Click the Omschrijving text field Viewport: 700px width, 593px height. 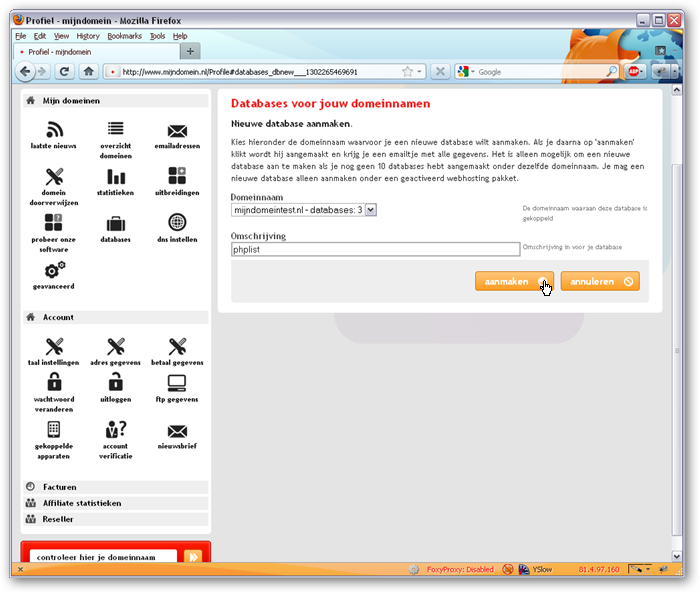(375, 249)
